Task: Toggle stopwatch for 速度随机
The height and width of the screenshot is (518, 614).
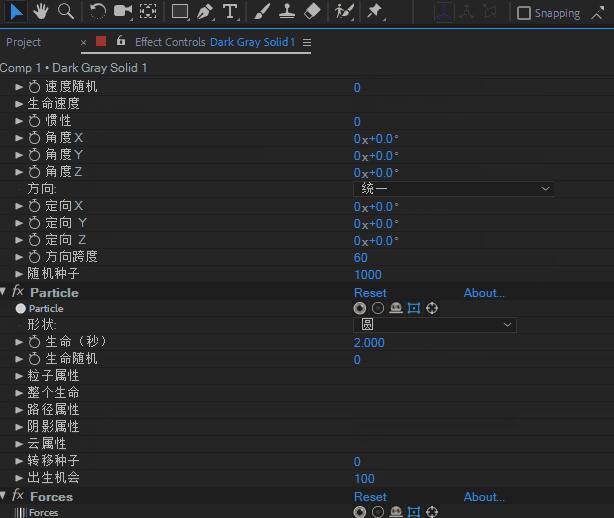Action: [34, 87]
